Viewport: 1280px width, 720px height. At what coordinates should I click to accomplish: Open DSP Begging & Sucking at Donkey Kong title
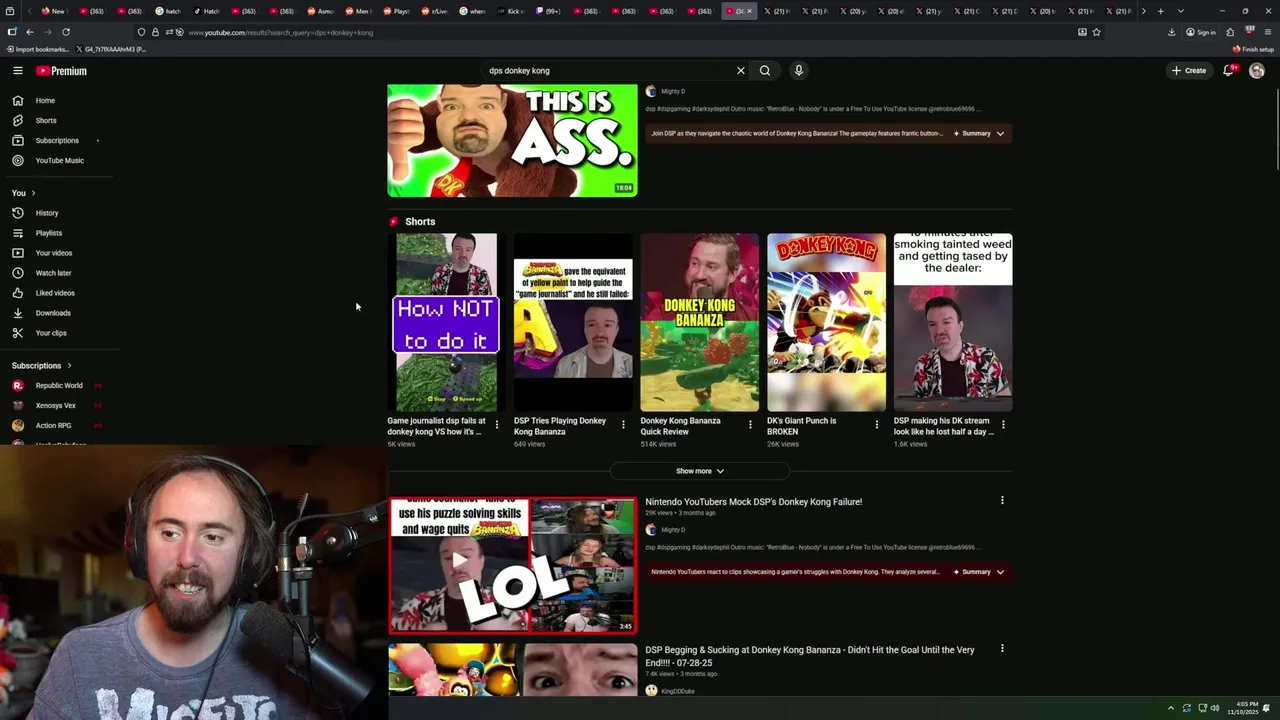(810, 655)
